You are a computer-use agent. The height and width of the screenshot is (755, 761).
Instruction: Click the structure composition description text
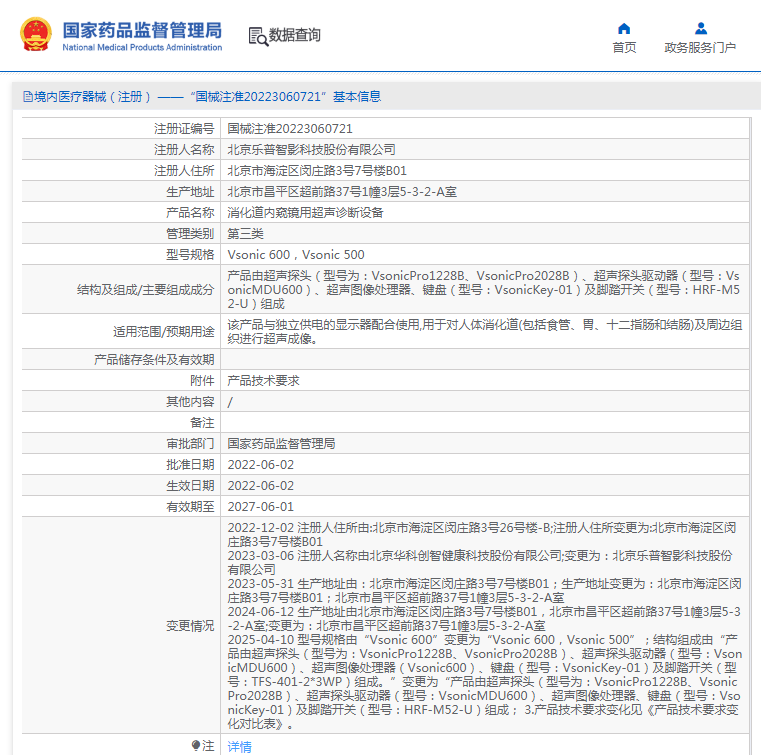coord(484,290)
